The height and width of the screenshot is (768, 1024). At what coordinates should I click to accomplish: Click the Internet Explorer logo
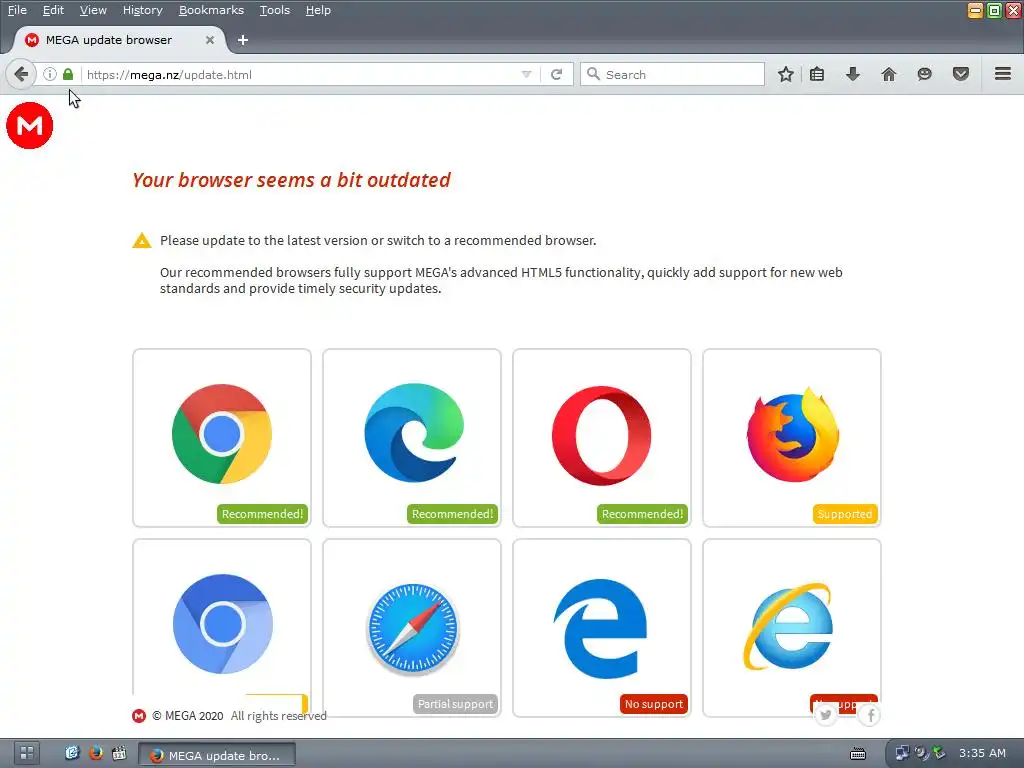[789, 627]
